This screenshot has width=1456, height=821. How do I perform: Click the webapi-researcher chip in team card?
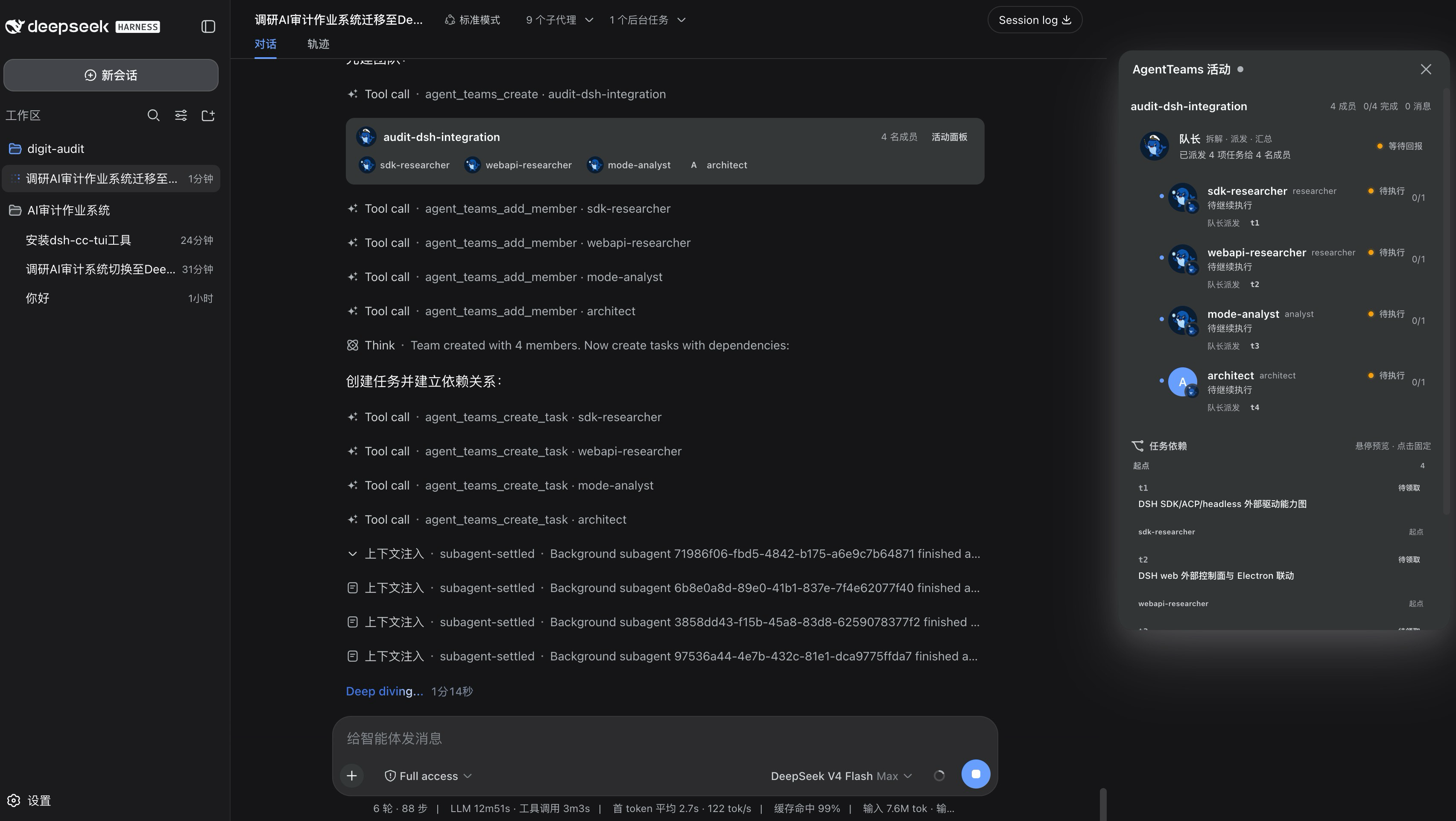518,165
